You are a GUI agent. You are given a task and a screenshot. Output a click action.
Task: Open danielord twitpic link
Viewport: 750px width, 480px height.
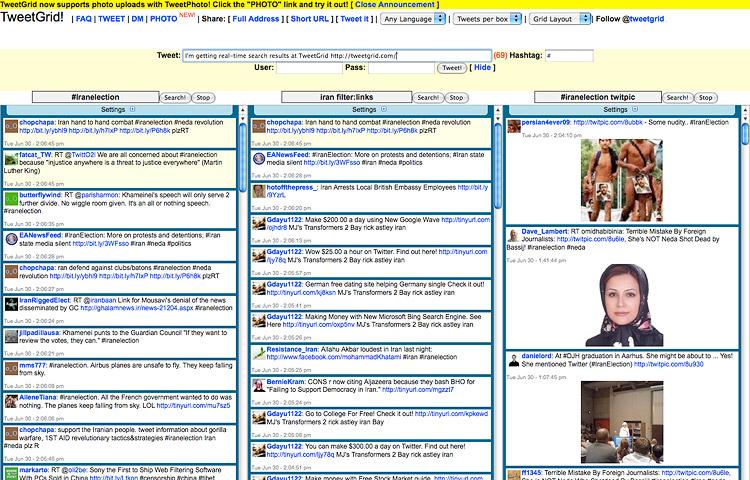668,364
